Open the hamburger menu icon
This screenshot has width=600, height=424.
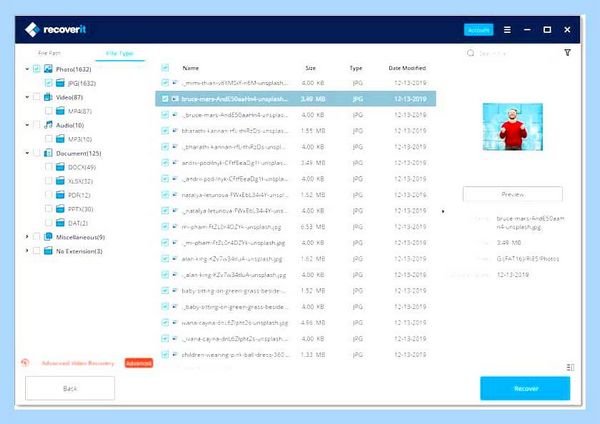[x=507, y=29]
